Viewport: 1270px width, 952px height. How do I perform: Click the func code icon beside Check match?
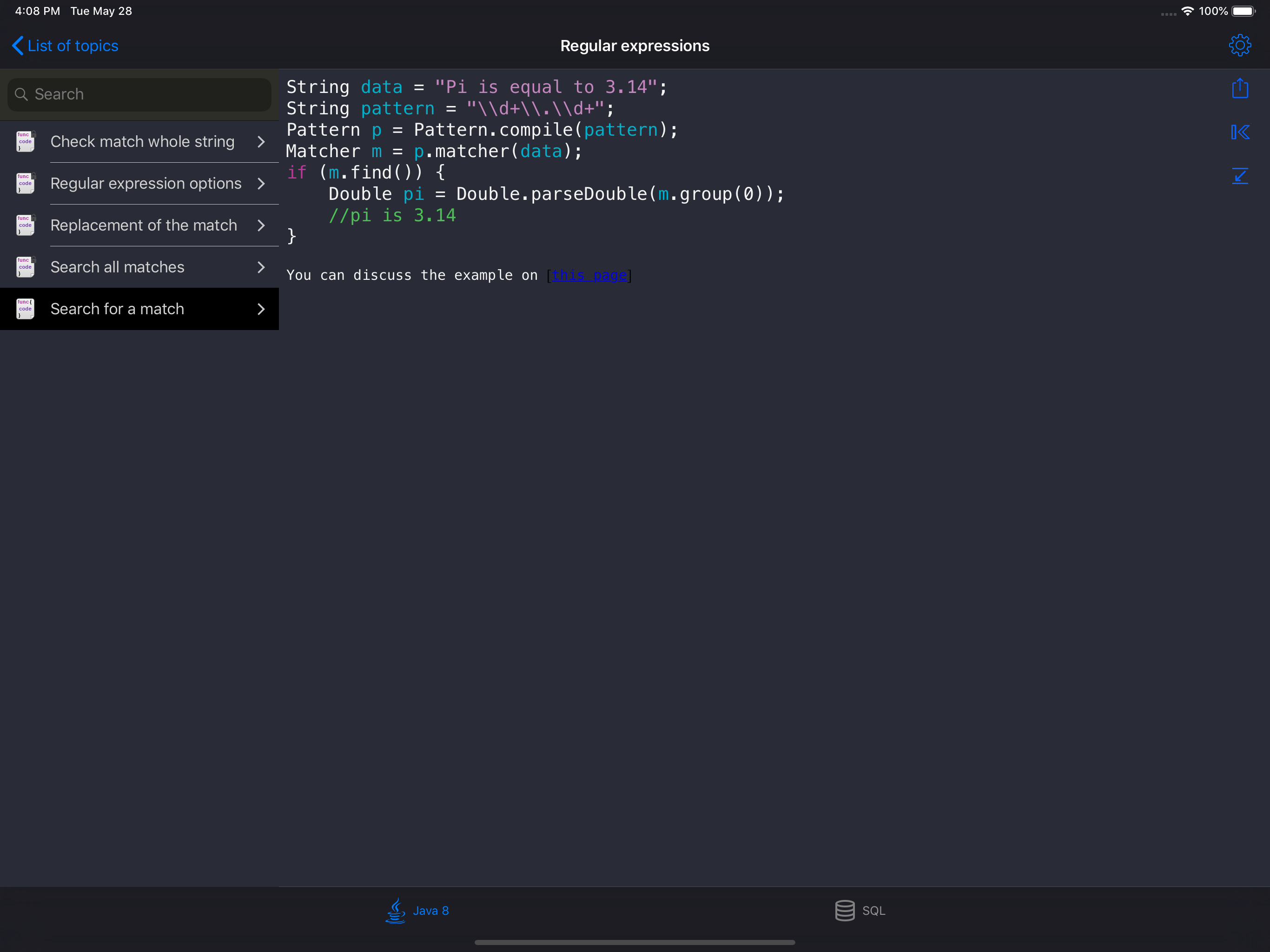pyautogui.click(x=25, y=141)
